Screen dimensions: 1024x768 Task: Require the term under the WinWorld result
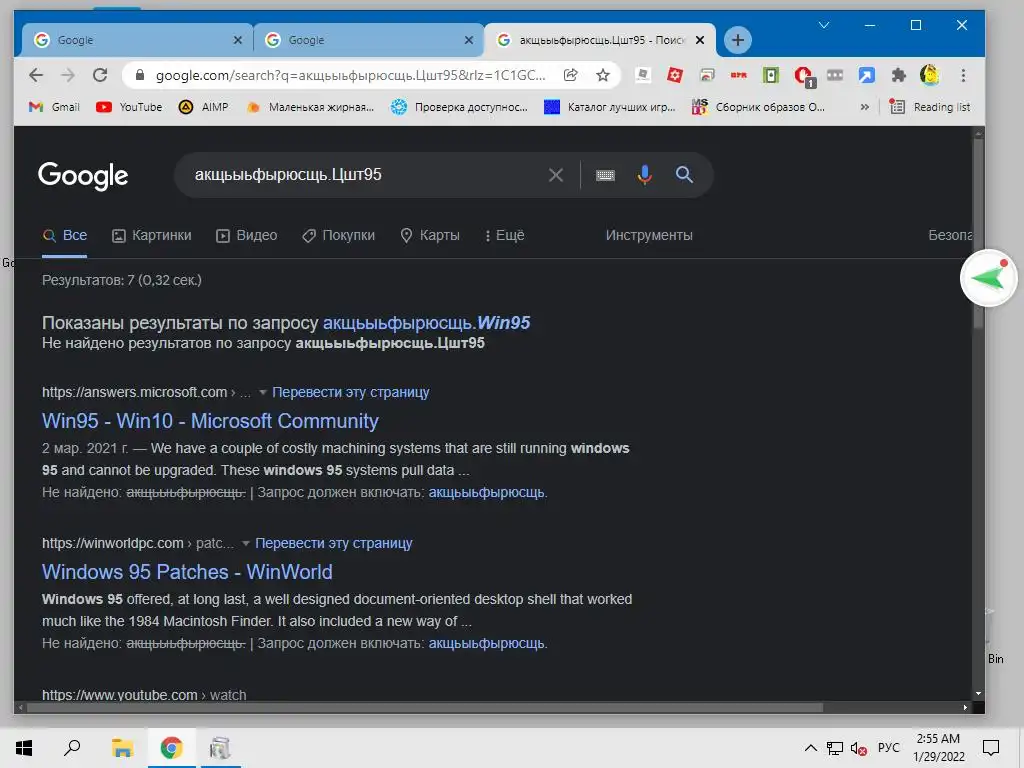tap(487, 643)
